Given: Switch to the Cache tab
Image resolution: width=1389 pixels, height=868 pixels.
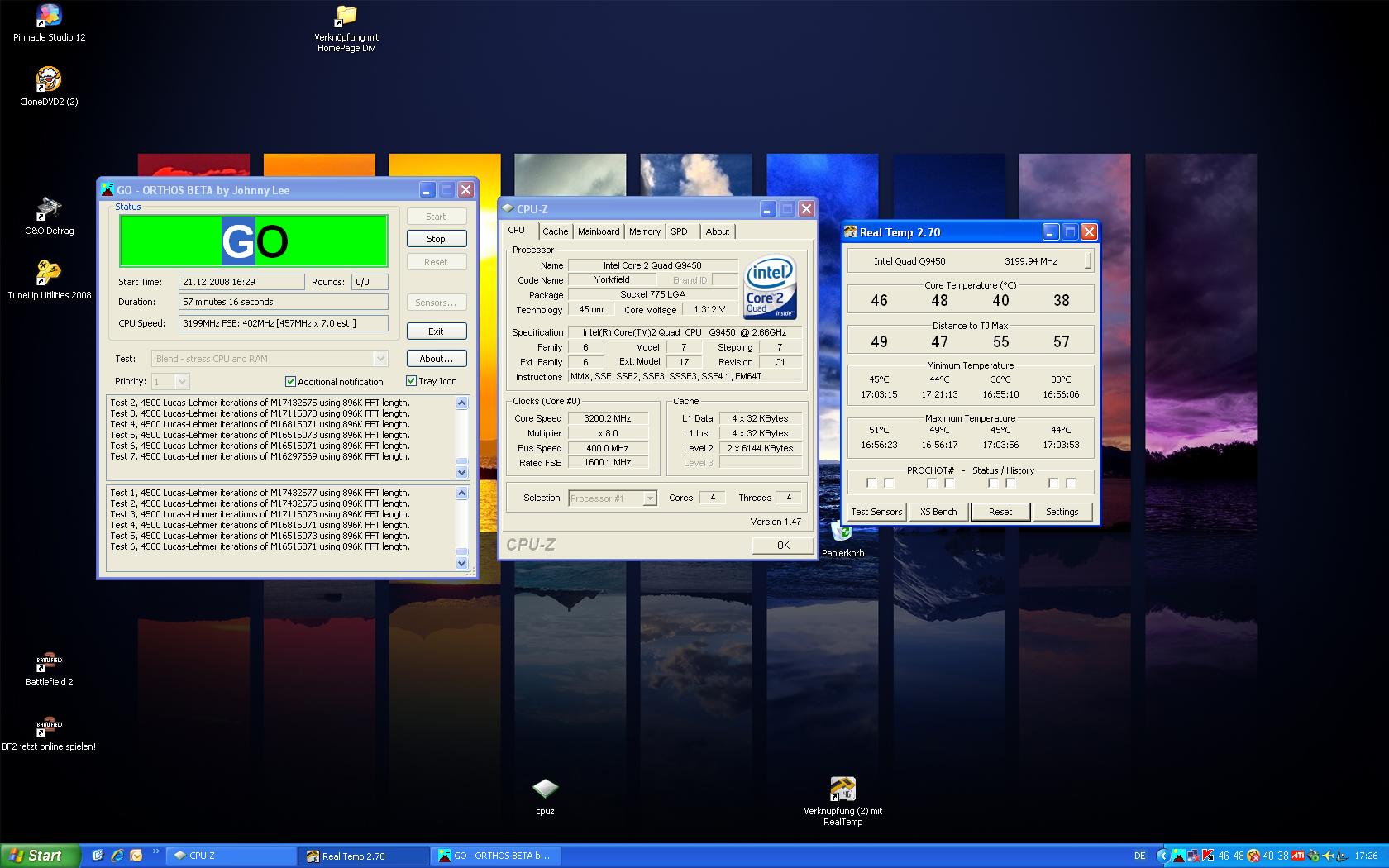Looking at the screenshot, I should tap(556, 232).
